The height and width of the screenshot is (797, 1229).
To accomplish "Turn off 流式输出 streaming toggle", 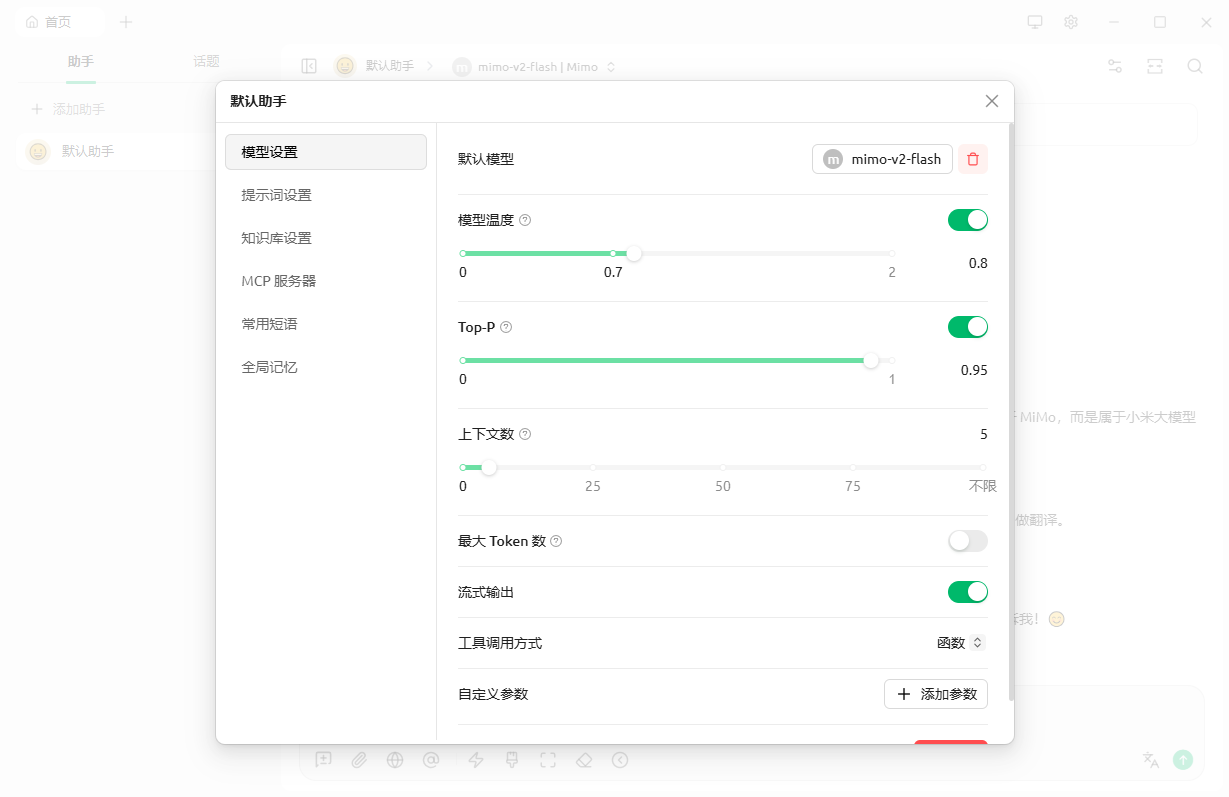I will click(x=967, y=592).
